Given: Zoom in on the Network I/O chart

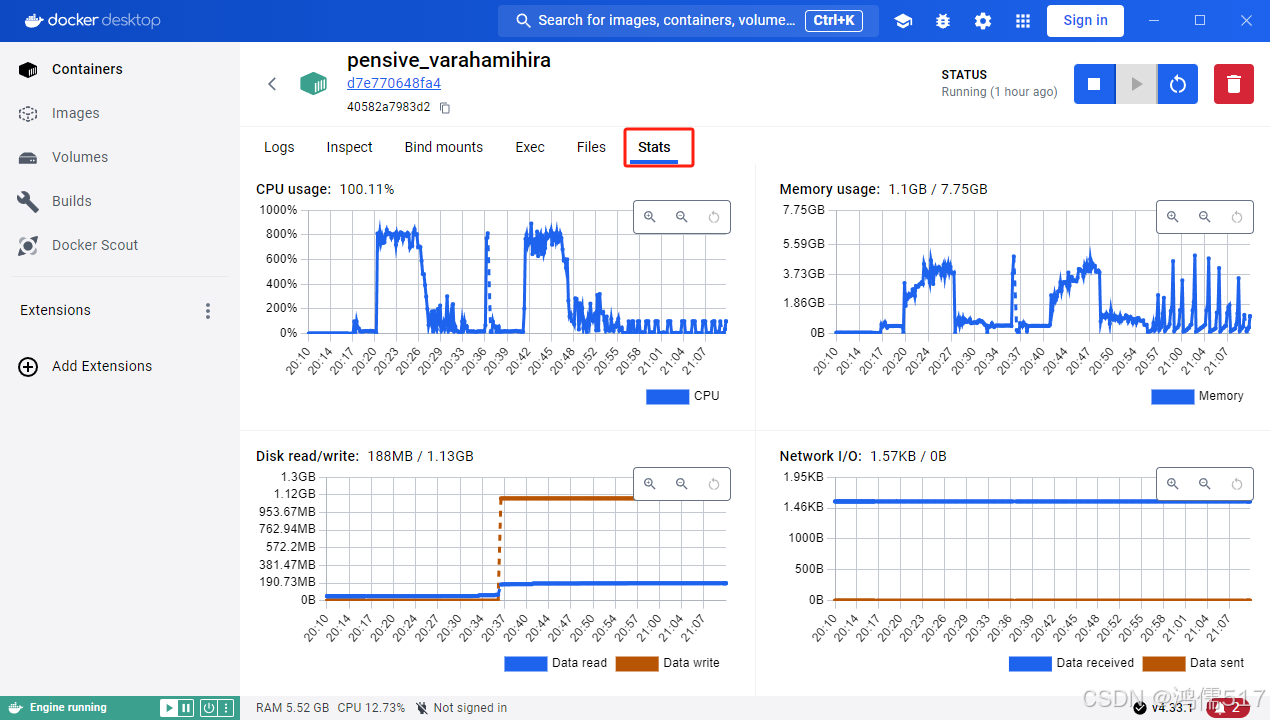Looking at the screenshot, I should (1173, 484).
